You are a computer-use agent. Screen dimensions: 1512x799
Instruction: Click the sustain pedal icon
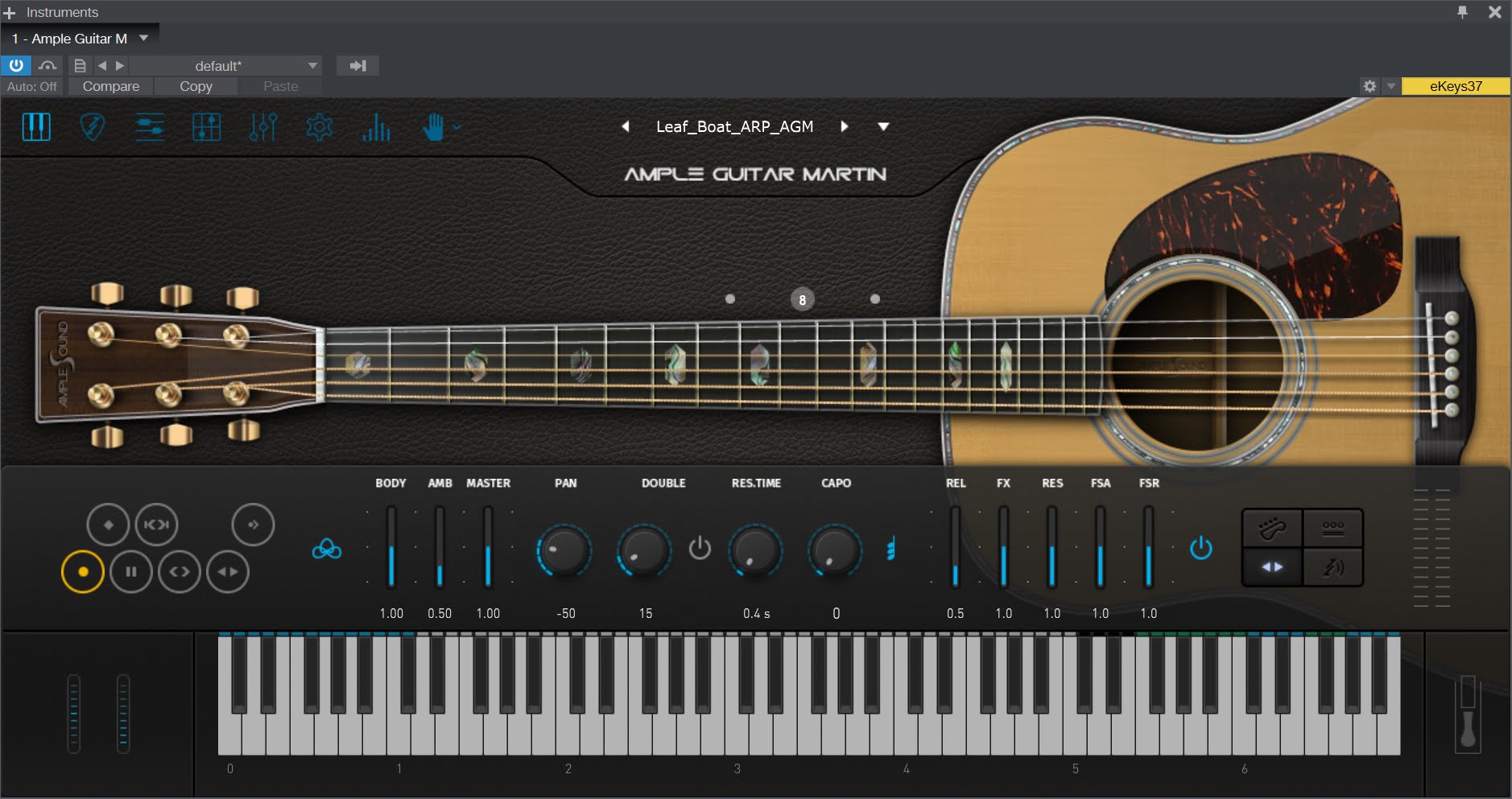(1468, 714)
